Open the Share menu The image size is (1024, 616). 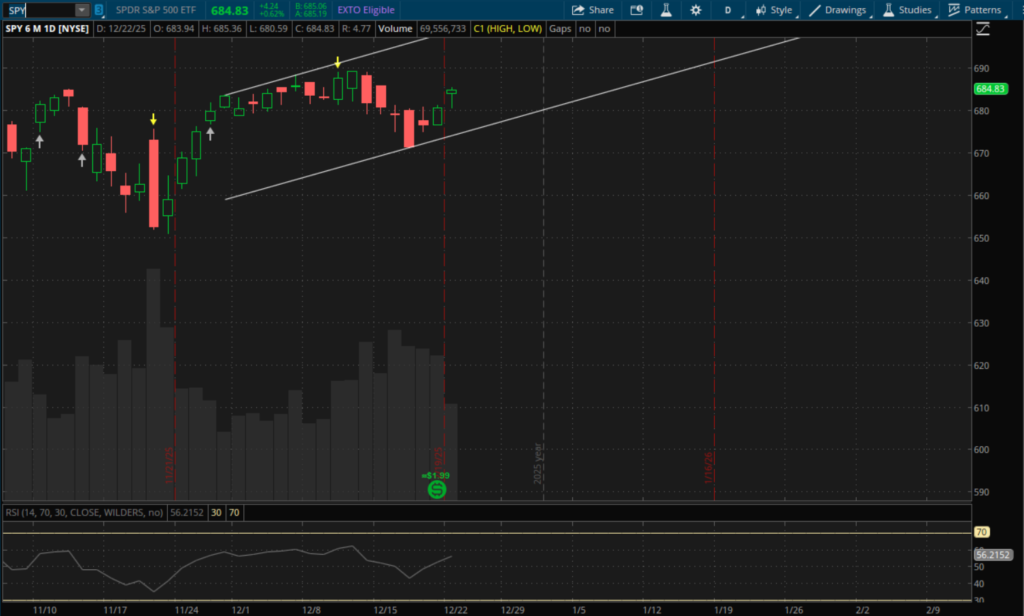point(592,10)
